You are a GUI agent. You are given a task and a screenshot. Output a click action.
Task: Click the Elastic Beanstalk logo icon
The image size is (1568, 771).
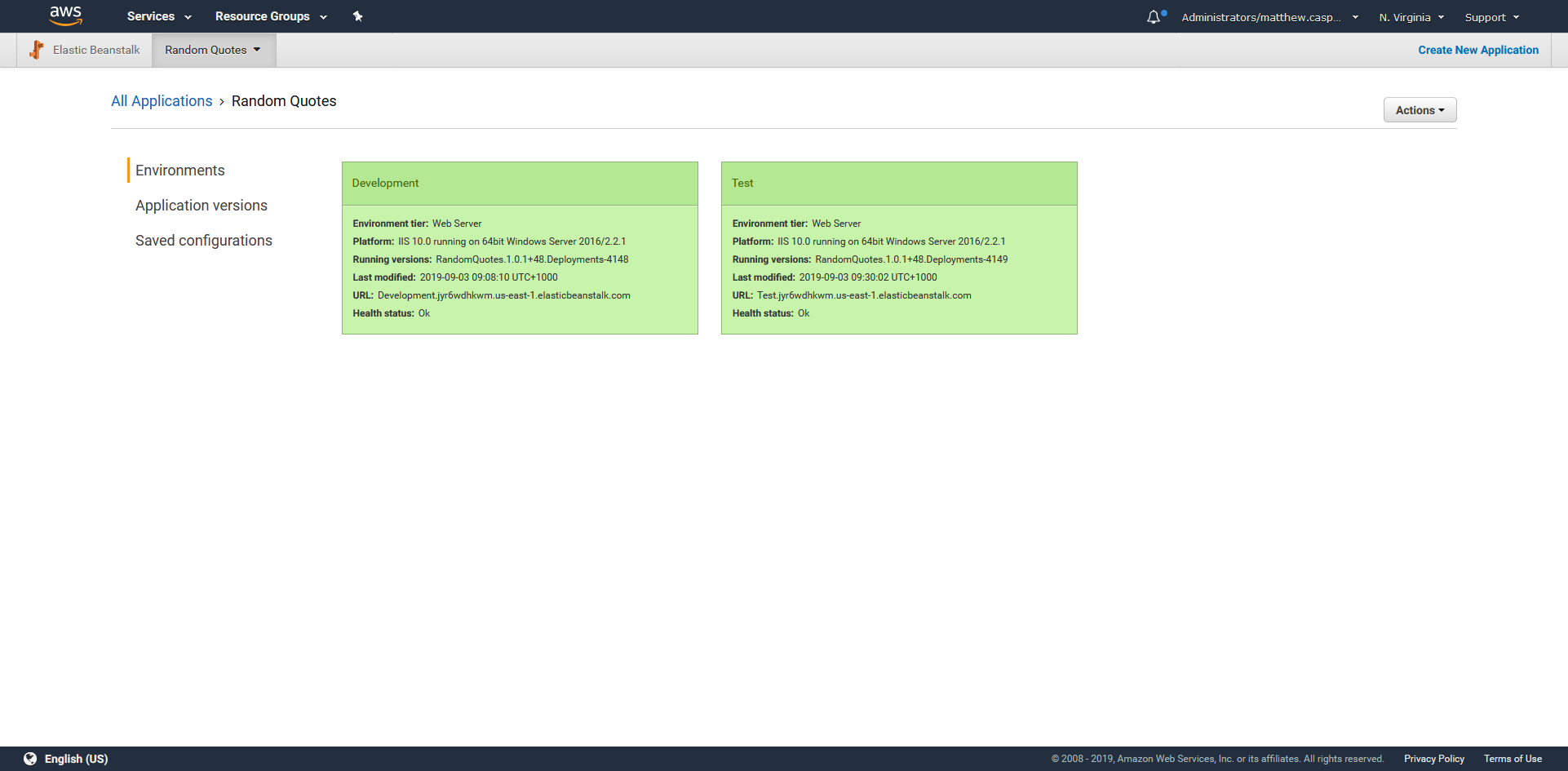pos(37,50)
